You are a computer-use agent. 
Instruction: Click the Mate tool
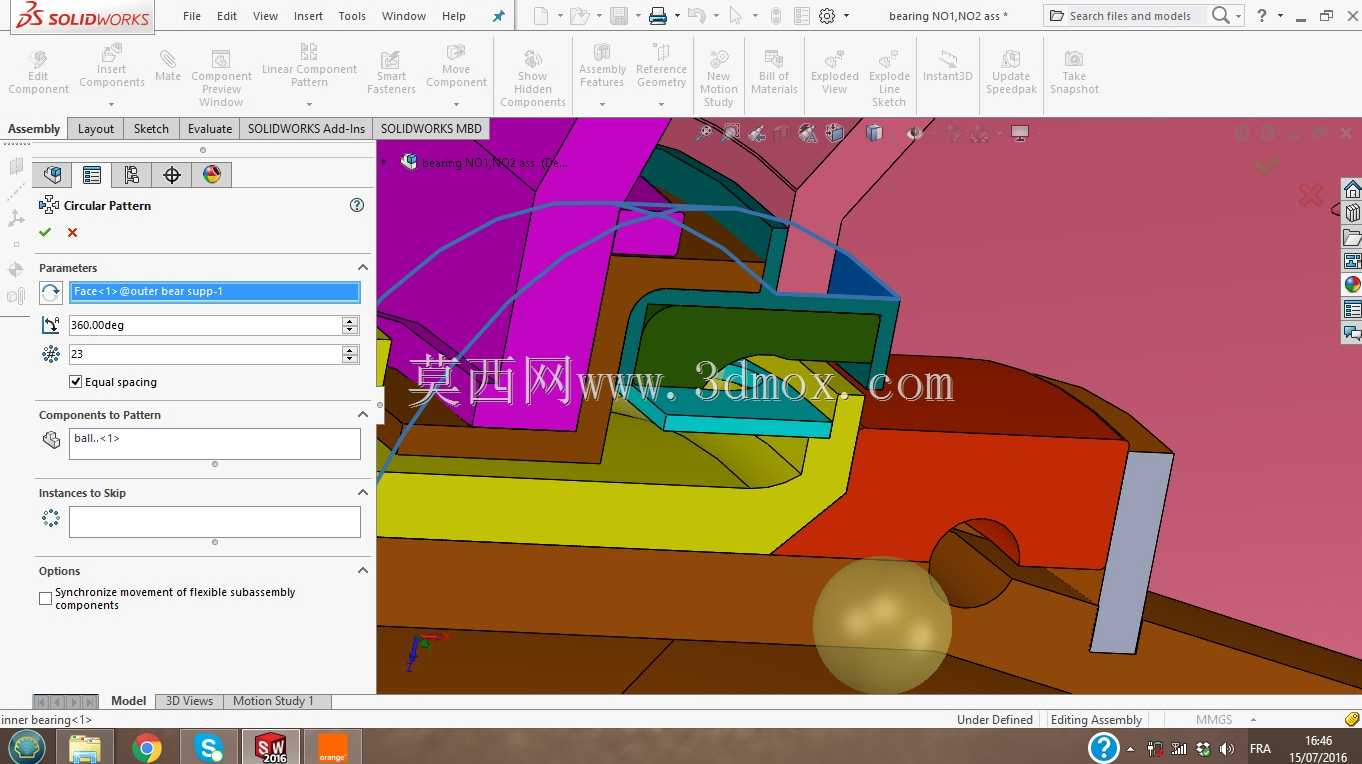(168, 65)
